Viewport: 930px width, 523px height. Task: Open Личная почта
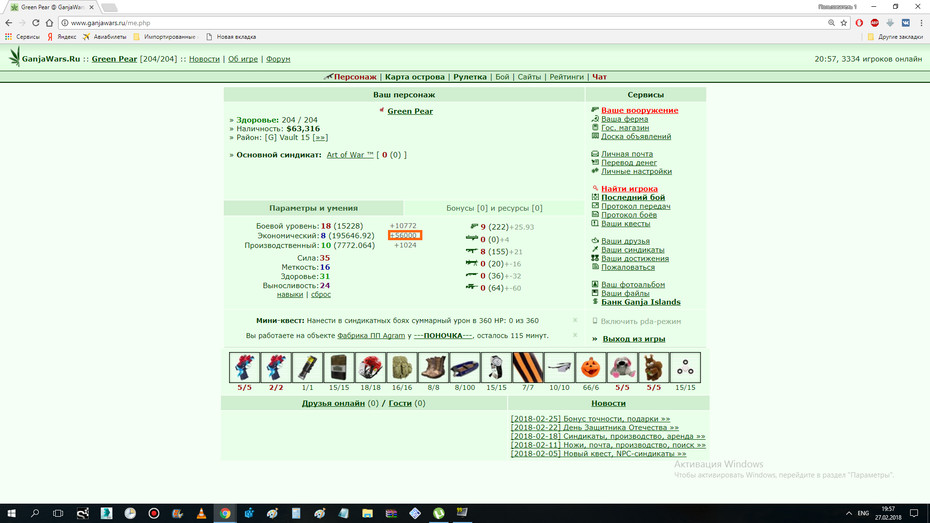point(627,154)
